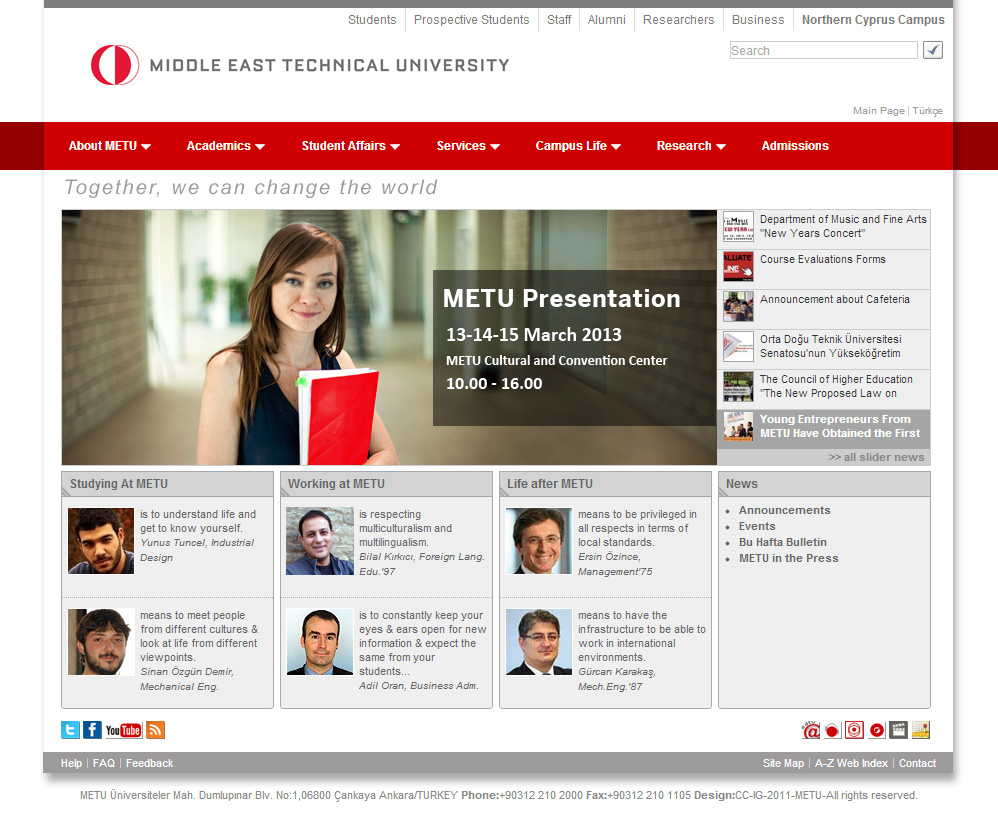Screen dimensions: 998x828
Task: Click the concentric red circles square icon
Action: coord(854,730)
